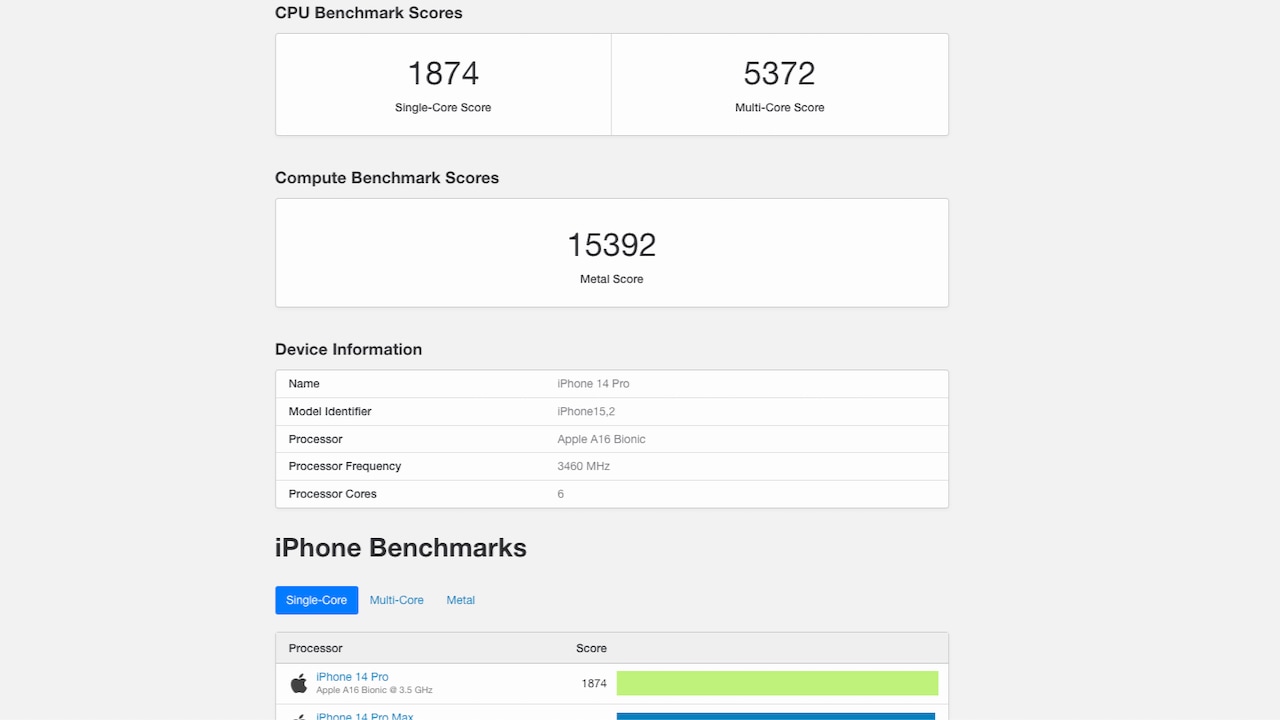
Task: Click the 'Single-Core Score' label
Action: coord(443,107)
